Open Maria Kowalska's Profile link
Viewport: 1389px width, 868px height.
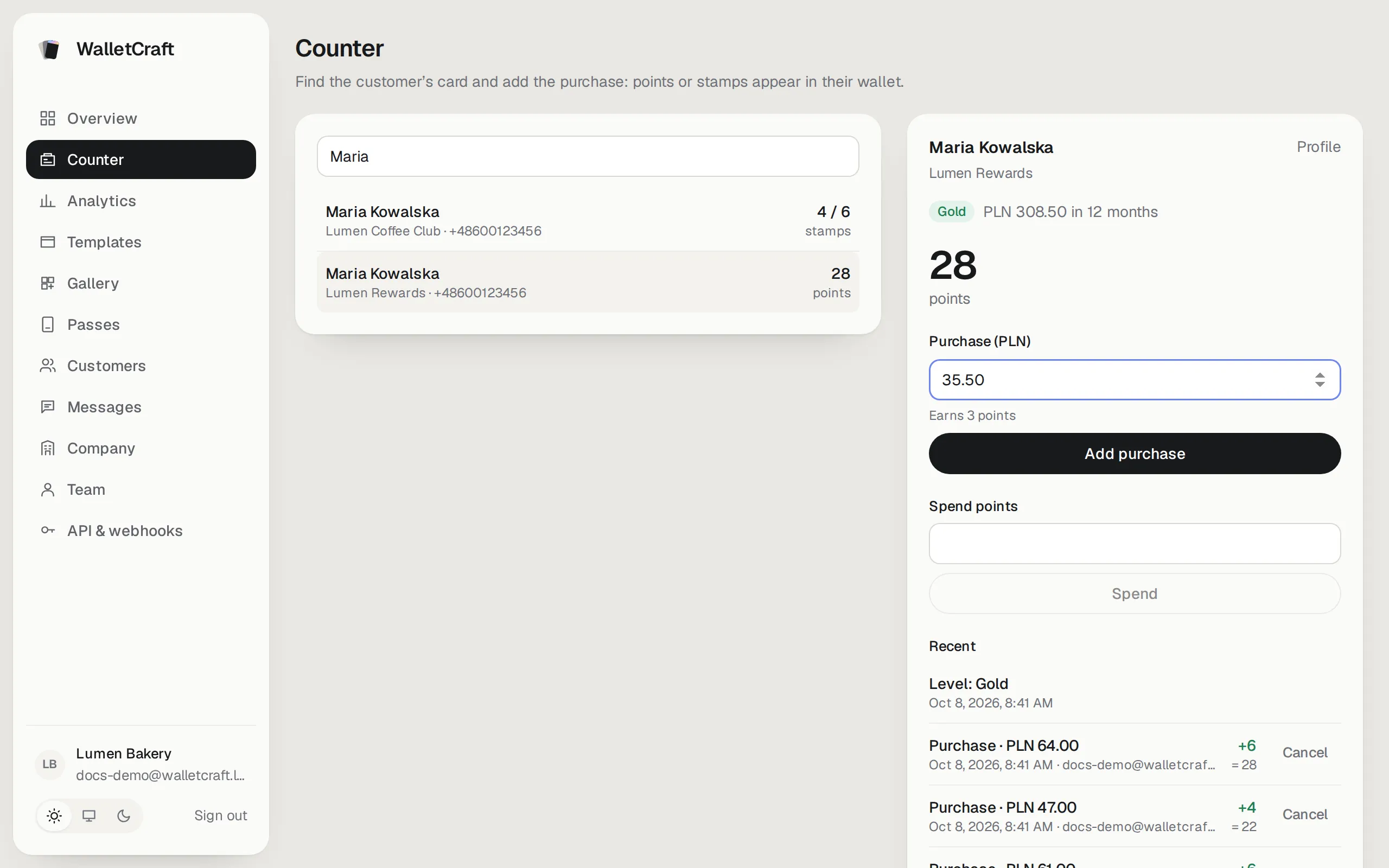point(1318,147)
